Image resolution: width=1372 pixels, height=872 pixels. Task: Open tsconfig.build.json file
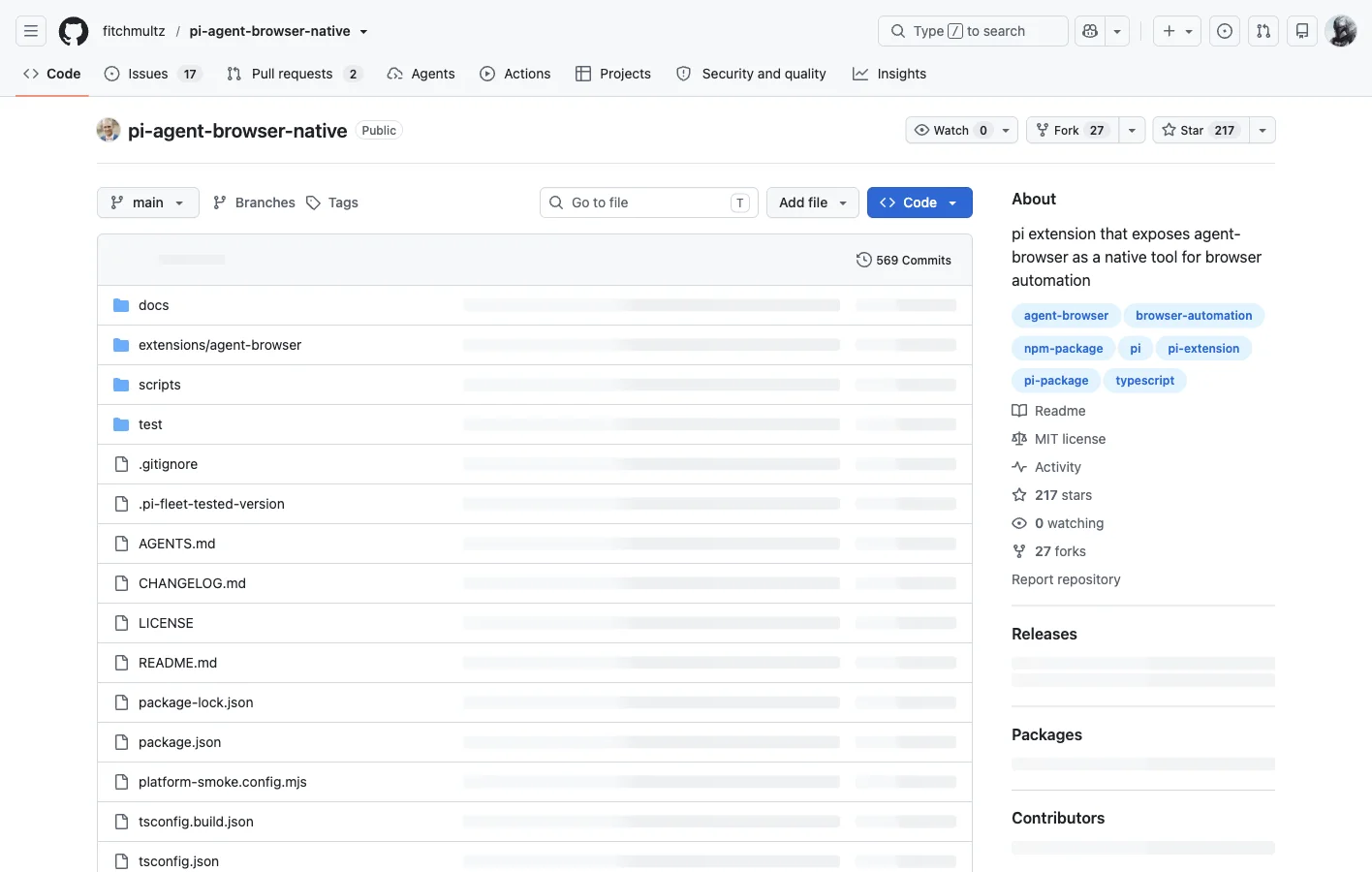click(196, 822)
